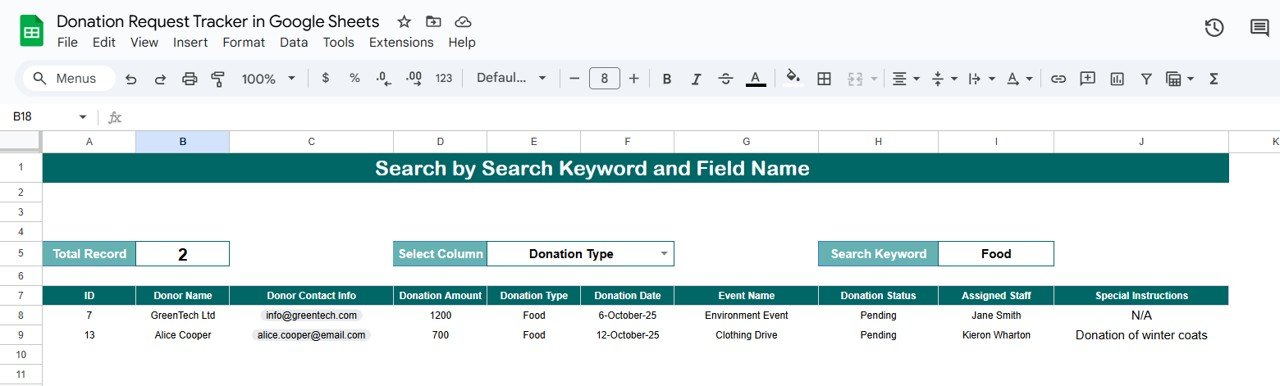Open the Format menu
1280x386 pixels.
point(244,42)
